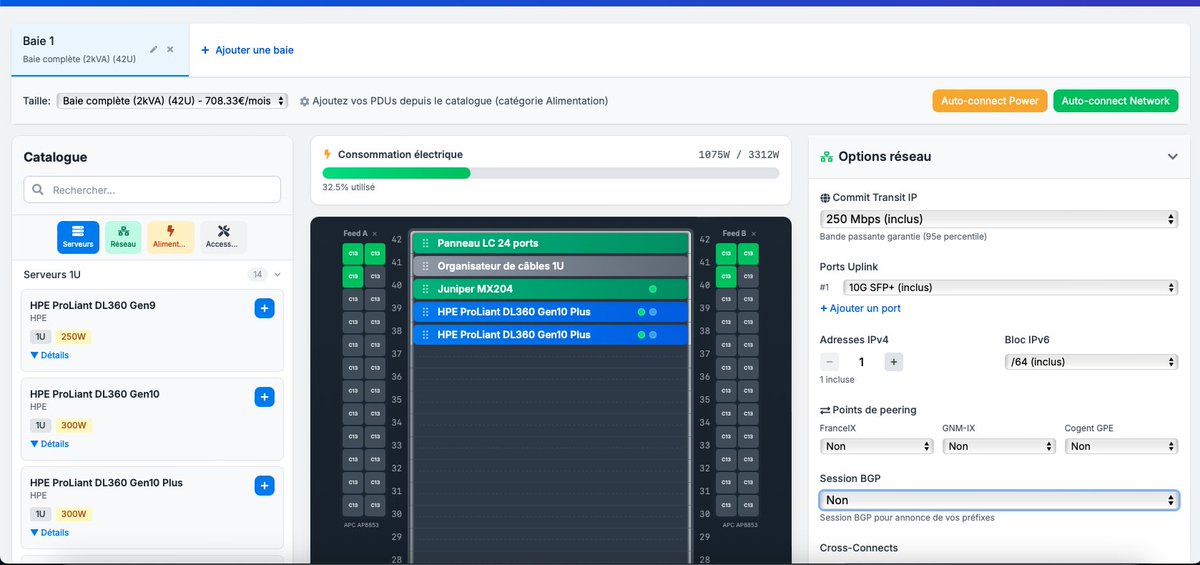Viewport: 1200px width, 565px height.
Task: Open the Taille rack size dropdown
Action: click(x=173, y=101)
